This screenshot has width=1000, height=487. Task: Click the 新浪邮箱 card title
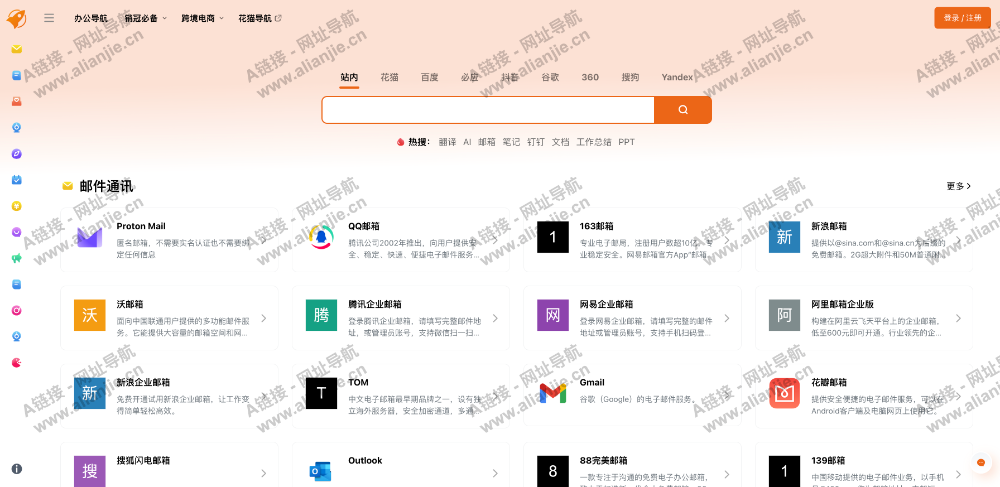pos(829,226)
